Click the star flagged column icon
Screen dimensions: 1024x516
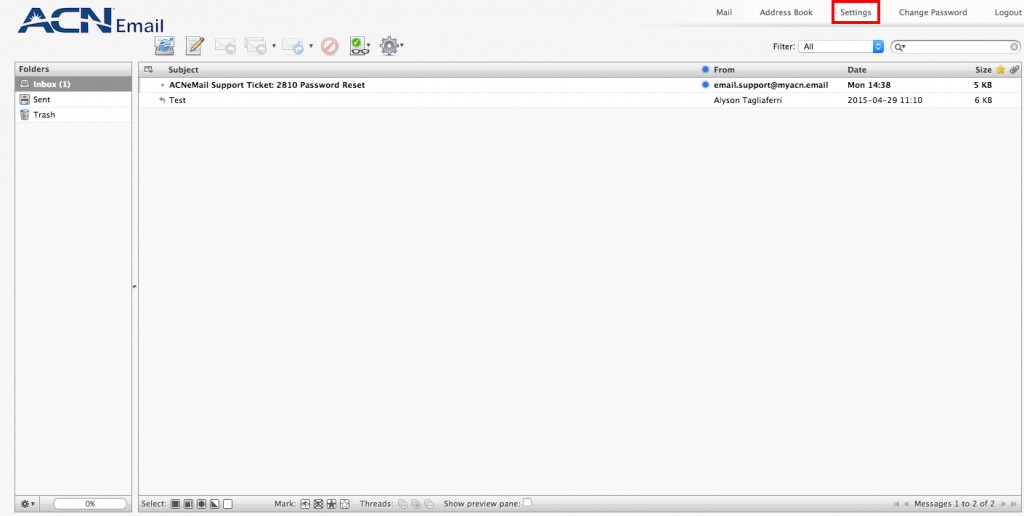1000,70
